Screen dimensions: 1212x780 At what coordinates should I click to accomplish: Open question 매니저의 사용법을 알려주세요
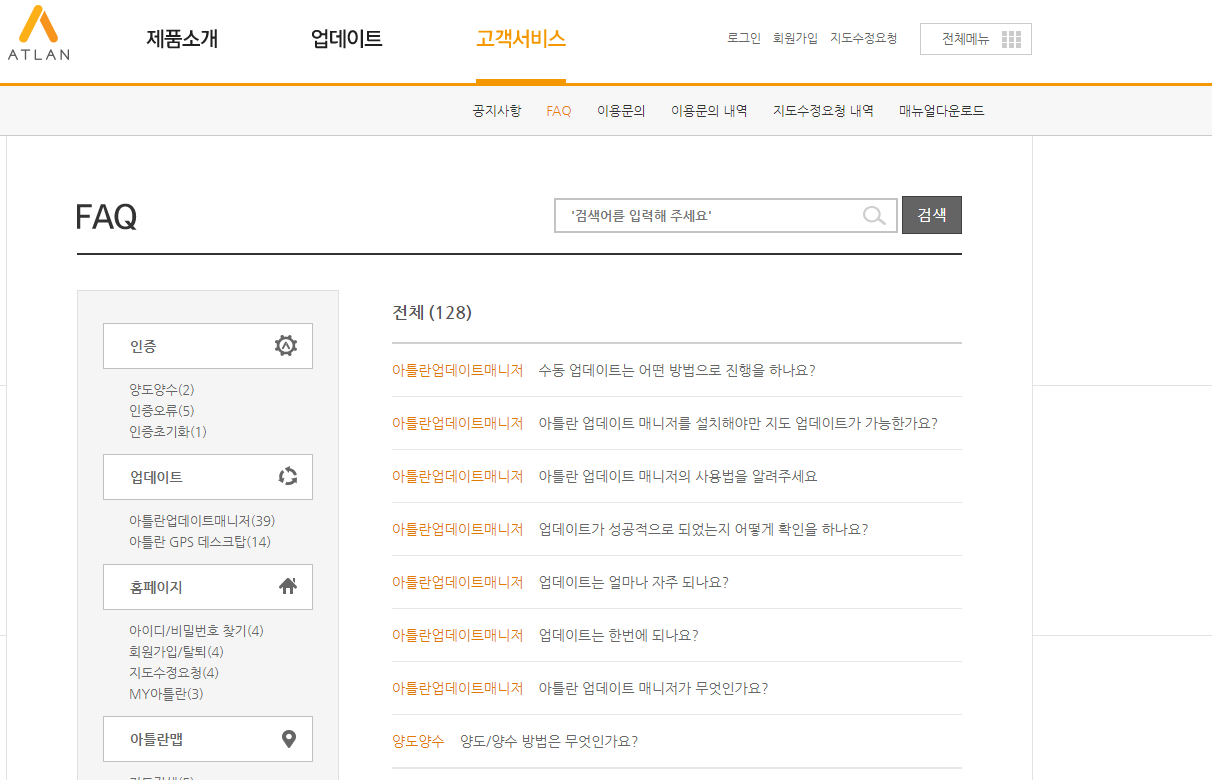678,476
